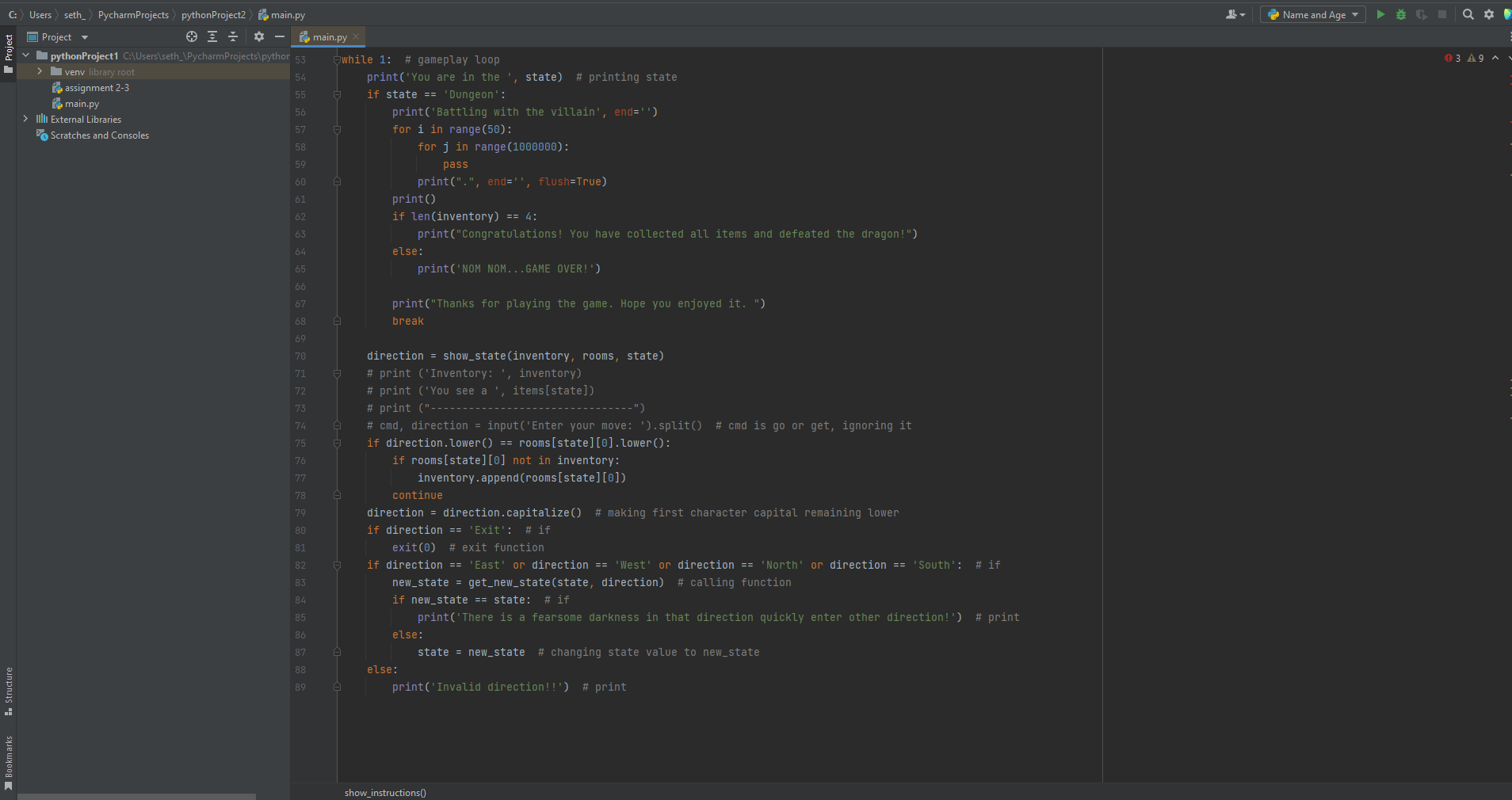
Task: Collapse all nodes in the Project panel
Action: (x=233, y=36)
